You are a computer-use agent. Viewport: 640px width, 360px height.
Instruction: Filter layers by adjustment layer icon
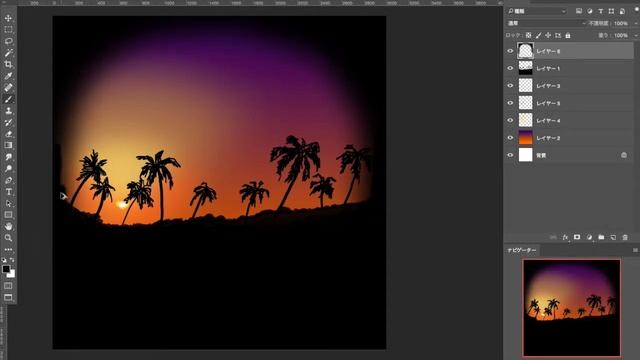590,11
